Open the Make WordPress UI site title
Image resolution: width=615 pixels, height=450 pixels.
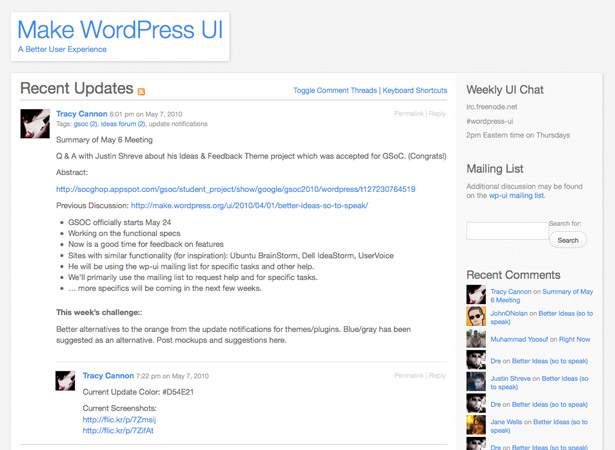click(x=120, y=29)
